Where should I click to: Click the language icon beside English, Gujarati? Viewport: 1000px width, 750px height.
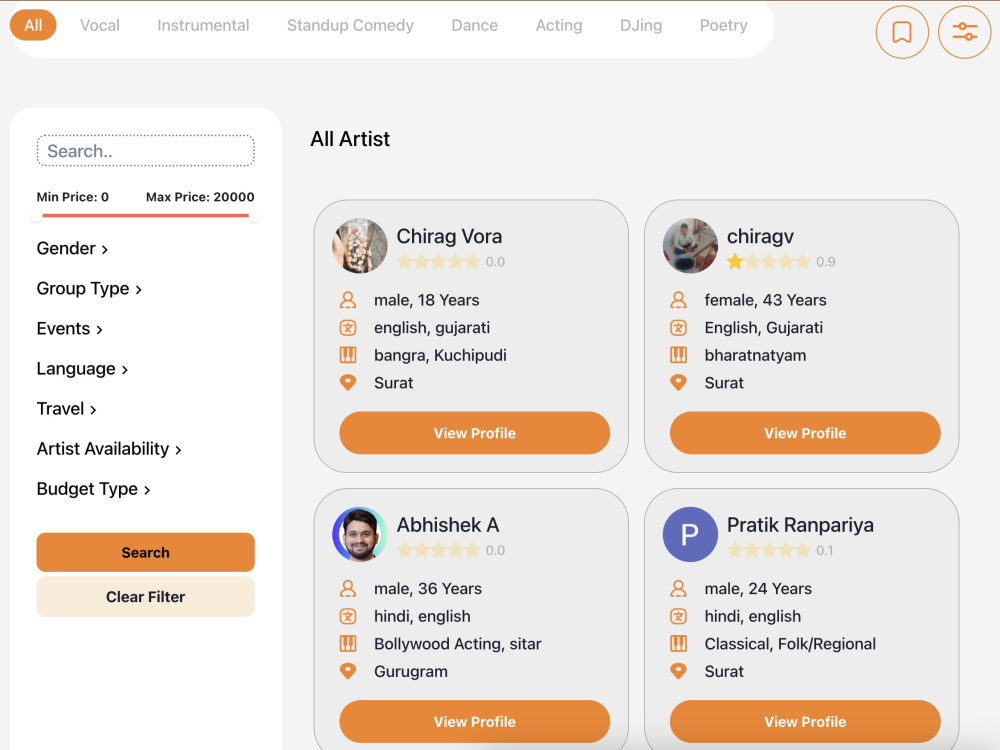(x=678, y=328)
